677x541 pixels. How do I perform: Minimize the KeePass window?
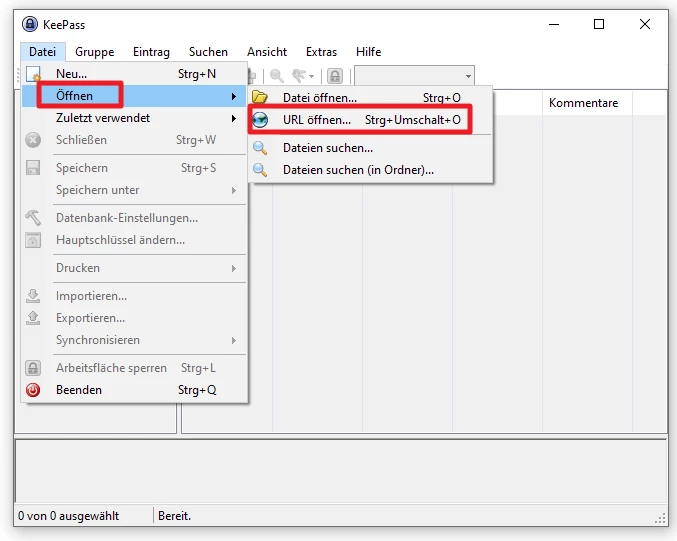[x=554, y=24]
